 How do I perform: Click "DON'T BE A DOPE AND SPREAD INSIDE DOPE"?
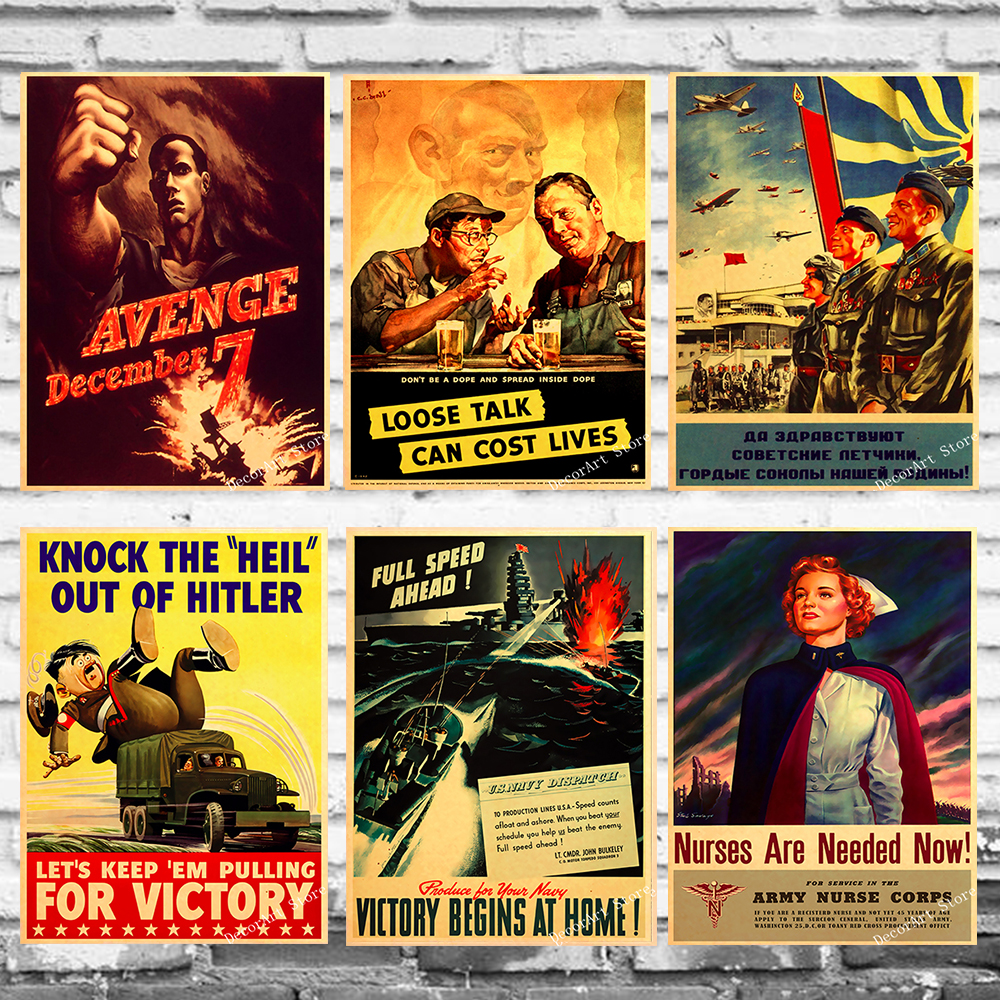(498, 379)
